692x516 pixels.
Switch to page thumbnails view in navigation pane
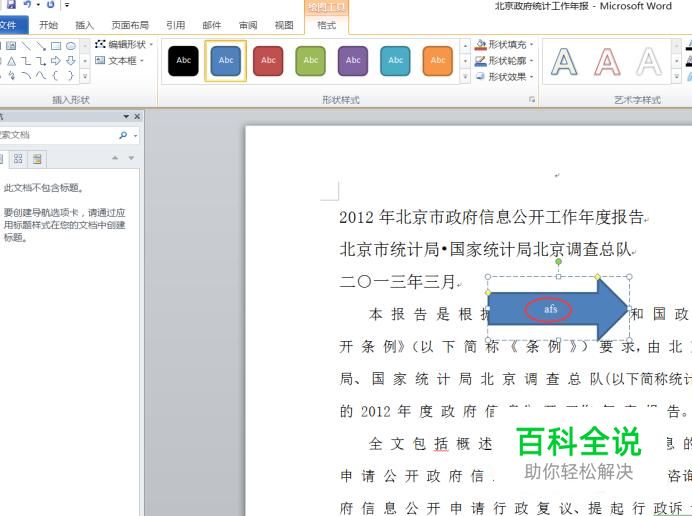pos(18,159)
